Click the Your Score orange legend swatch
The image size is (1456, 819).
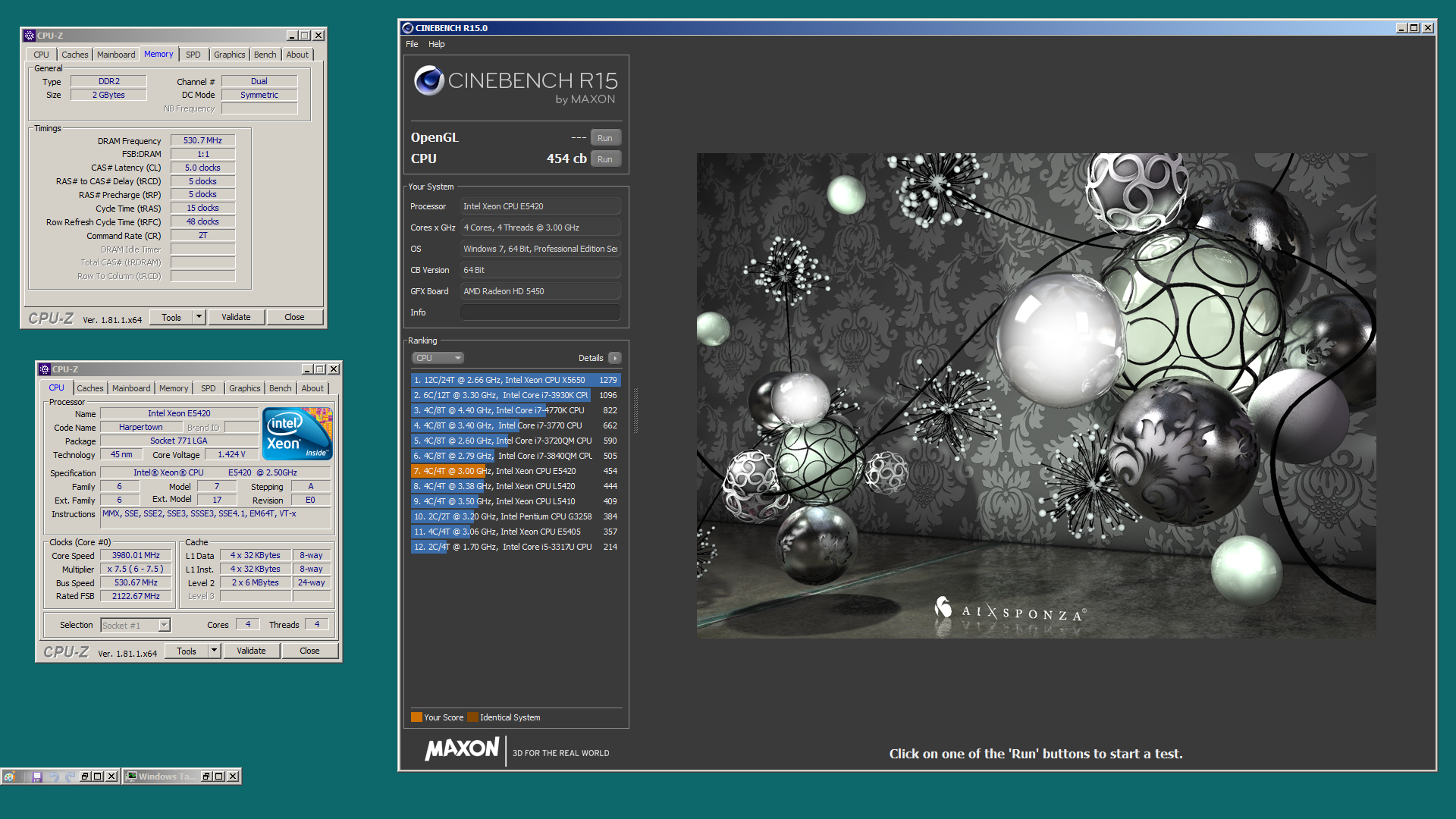point(416,717)
